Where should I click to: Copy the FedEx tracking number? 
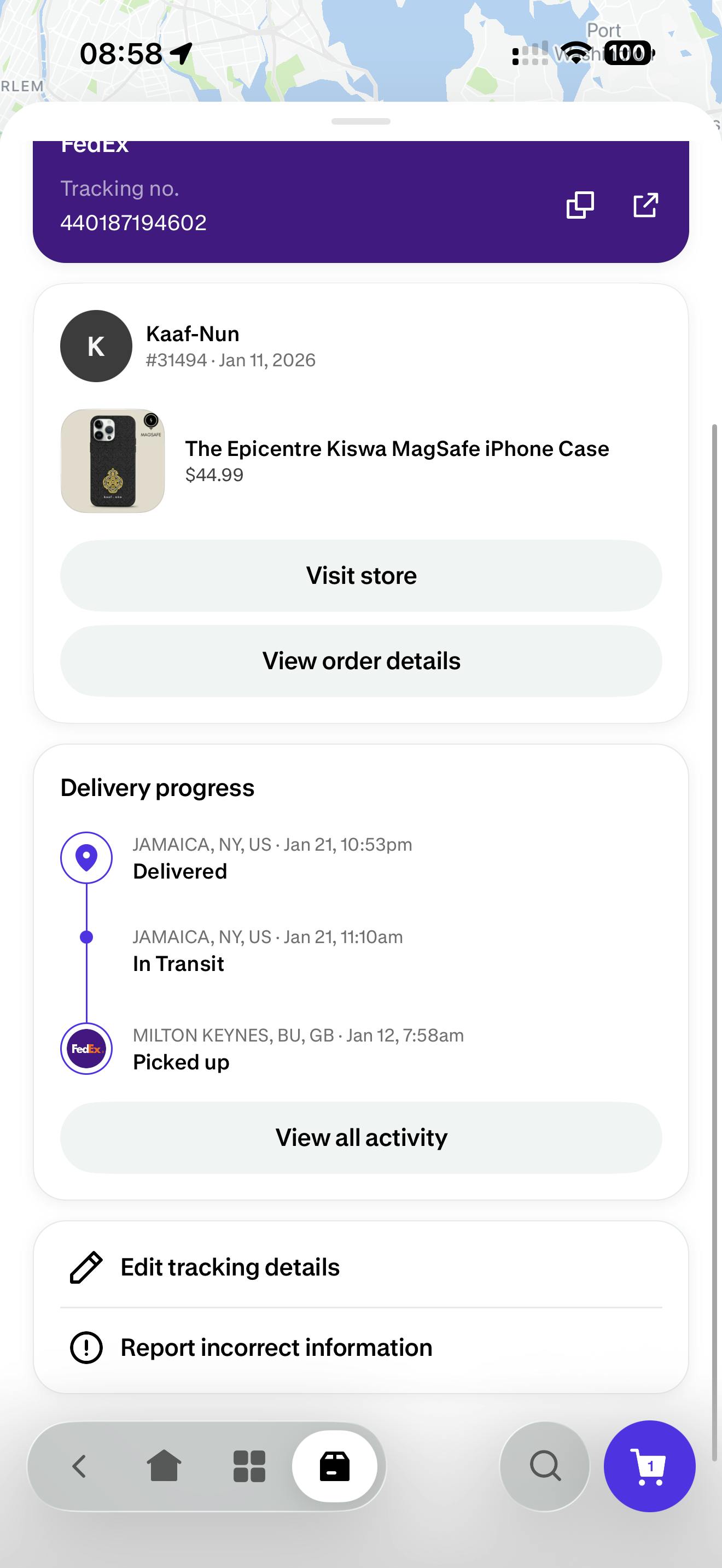[x=580, y=205]
